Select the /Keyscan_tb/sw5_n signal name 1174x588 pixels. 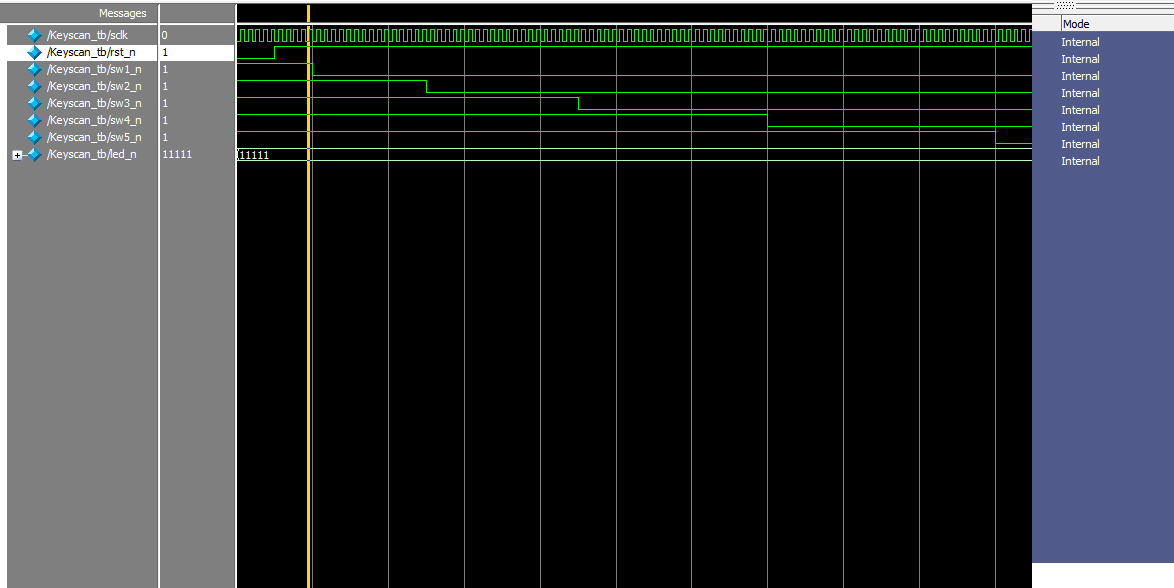(x=94, y=137)
